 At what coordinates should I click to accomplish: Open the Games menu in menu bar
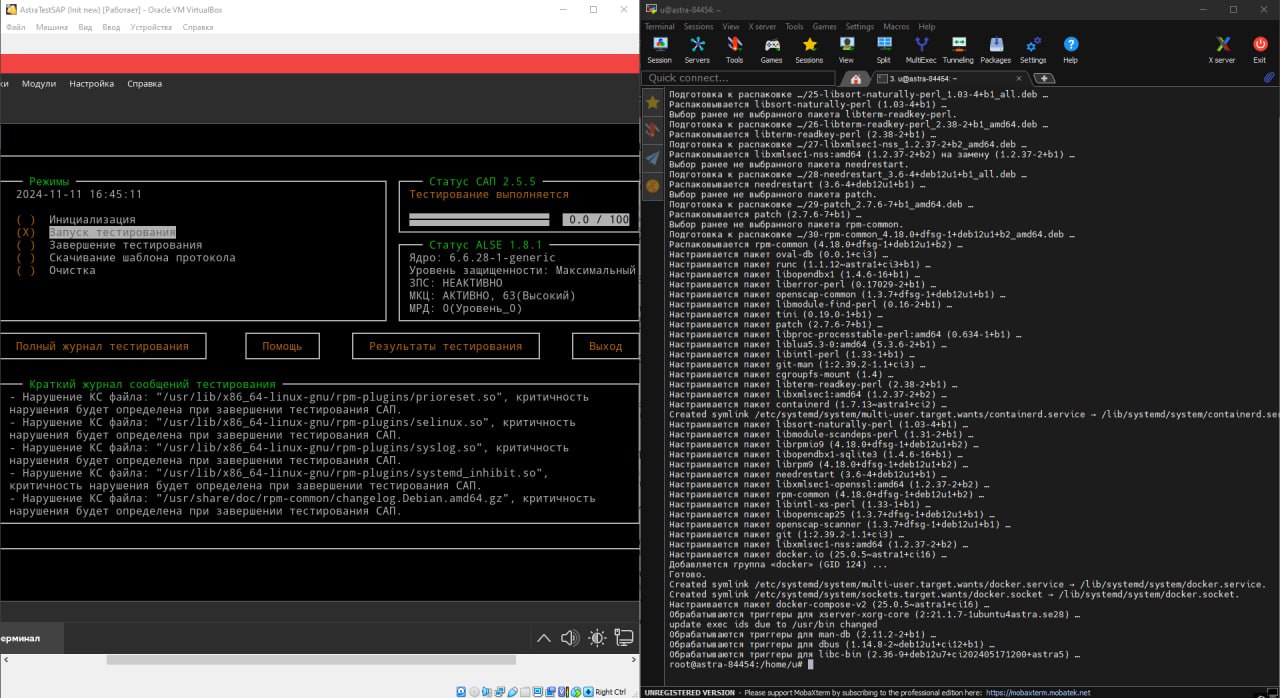pos(824,27)
